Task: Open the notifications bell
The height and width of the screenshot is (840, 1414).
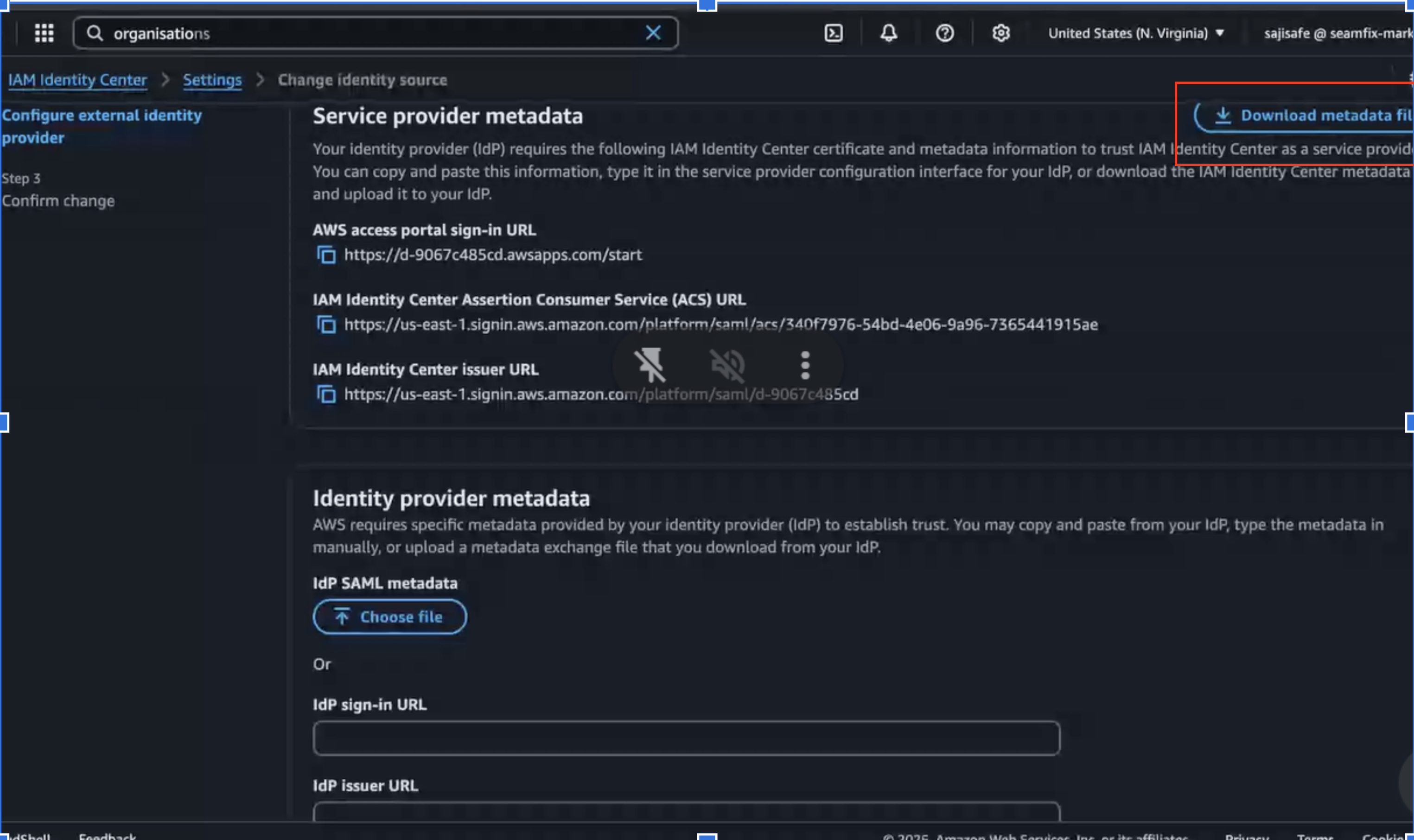Action: click(888, 33)
